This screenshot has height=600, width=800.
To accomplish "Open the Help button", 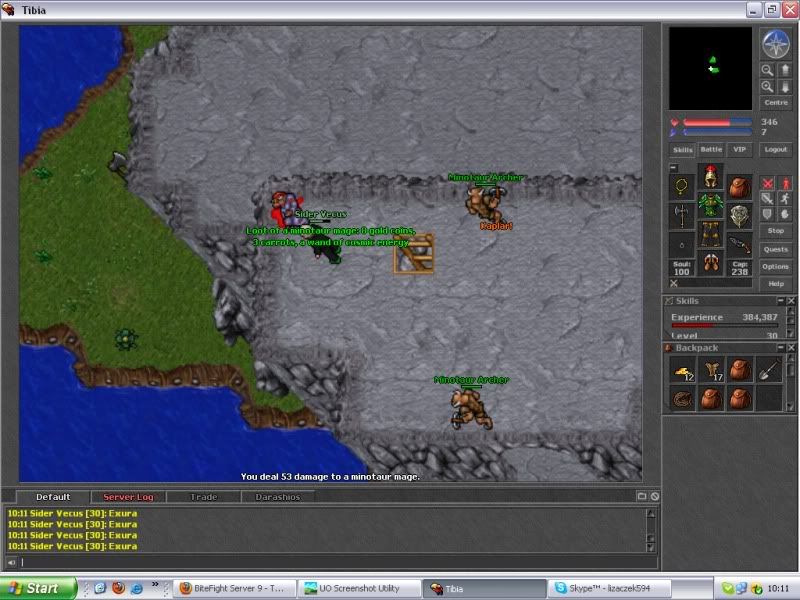I will click(x=776, y=284).
